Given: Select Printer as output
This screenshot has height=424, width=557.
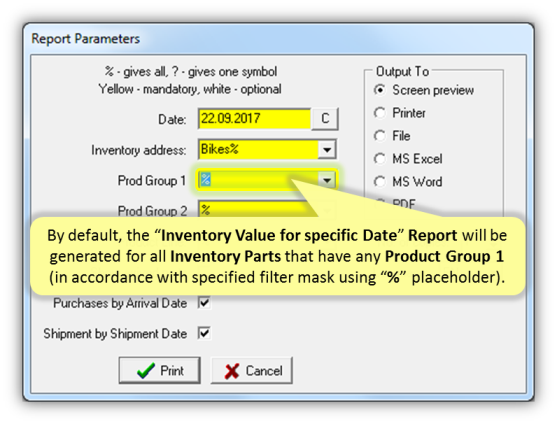Looking at the screenshot, I should 380,113.
